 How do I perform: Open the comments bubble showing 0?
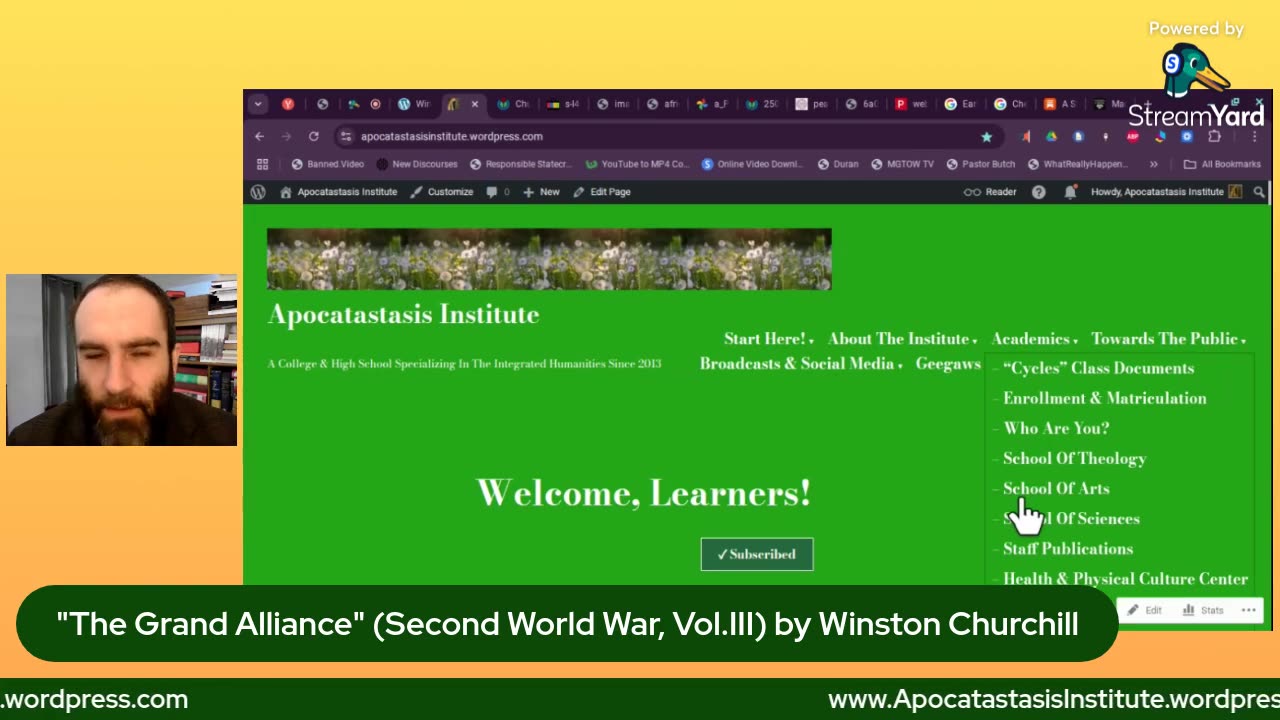point(498,192)
